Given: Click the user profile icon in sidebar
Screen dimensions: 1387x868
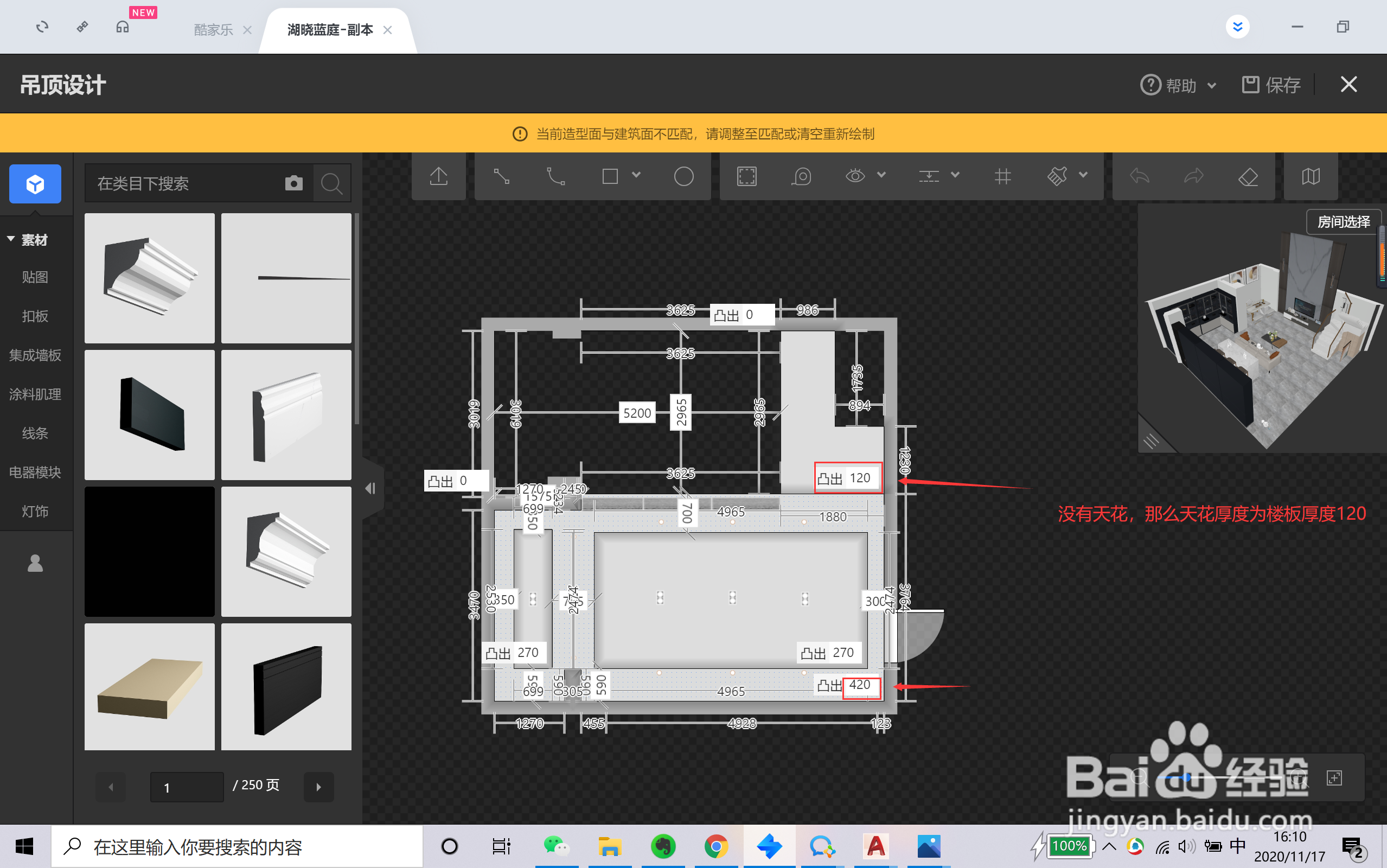Looking at the screenshot, I should [35, 563].
